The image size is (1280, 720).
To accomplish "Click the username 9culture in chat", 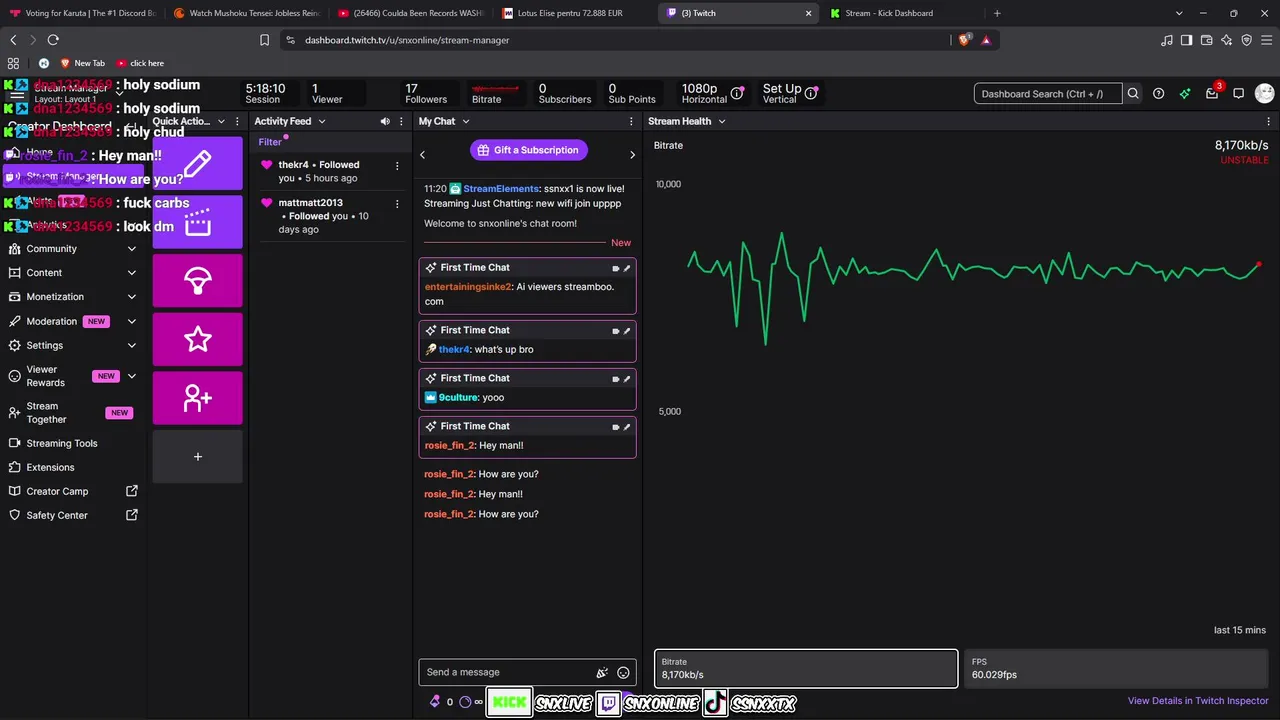I will click(458, 397).
